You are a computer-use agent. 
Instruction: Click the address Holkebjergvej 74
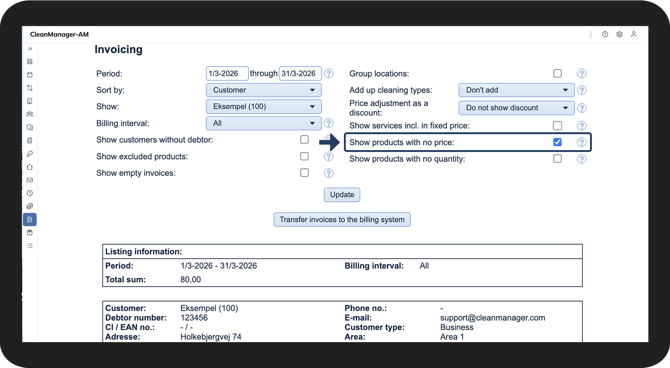[x=211, y=337]
